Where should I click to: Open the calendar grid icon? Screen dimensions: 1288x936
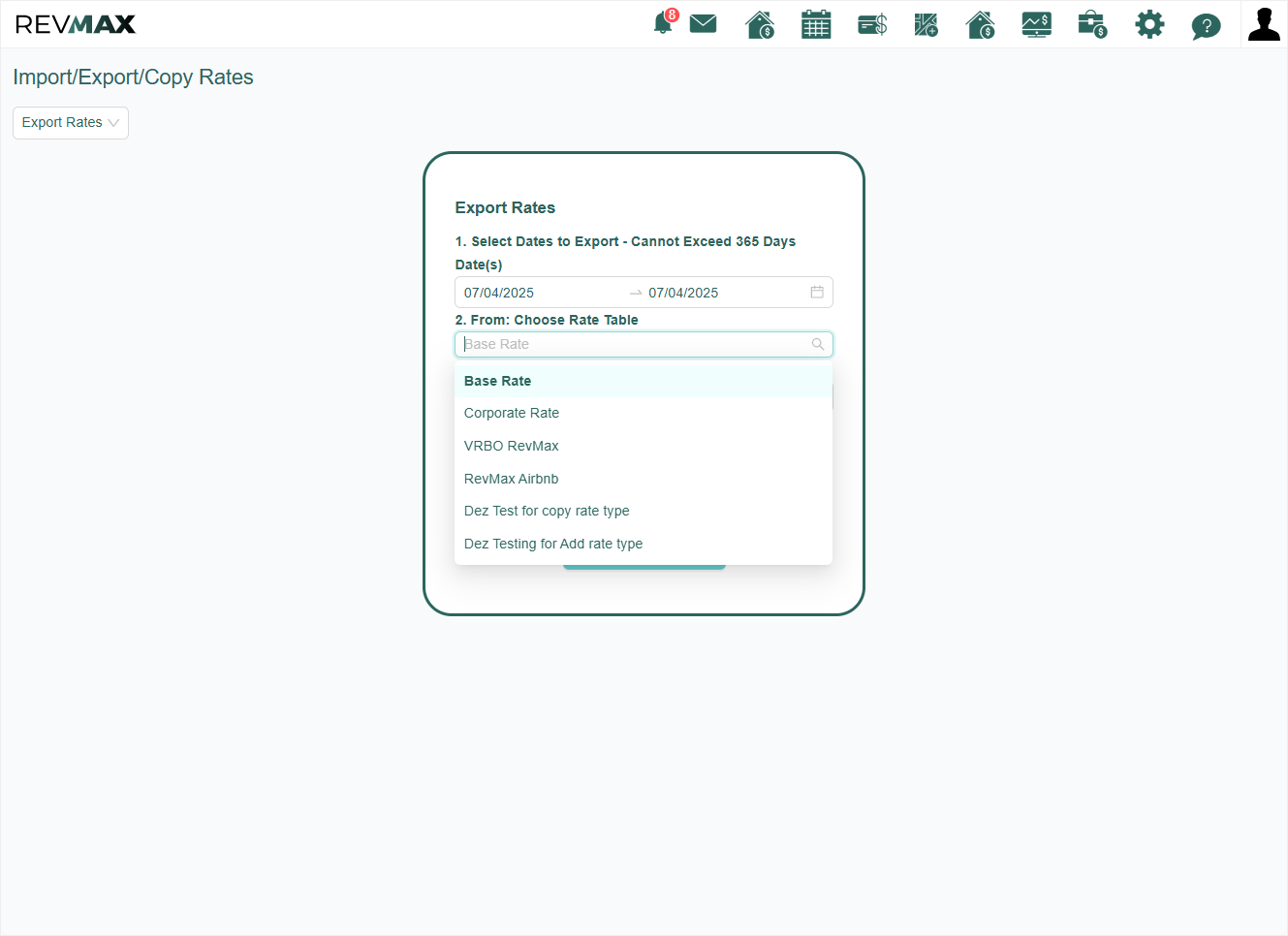816,24
